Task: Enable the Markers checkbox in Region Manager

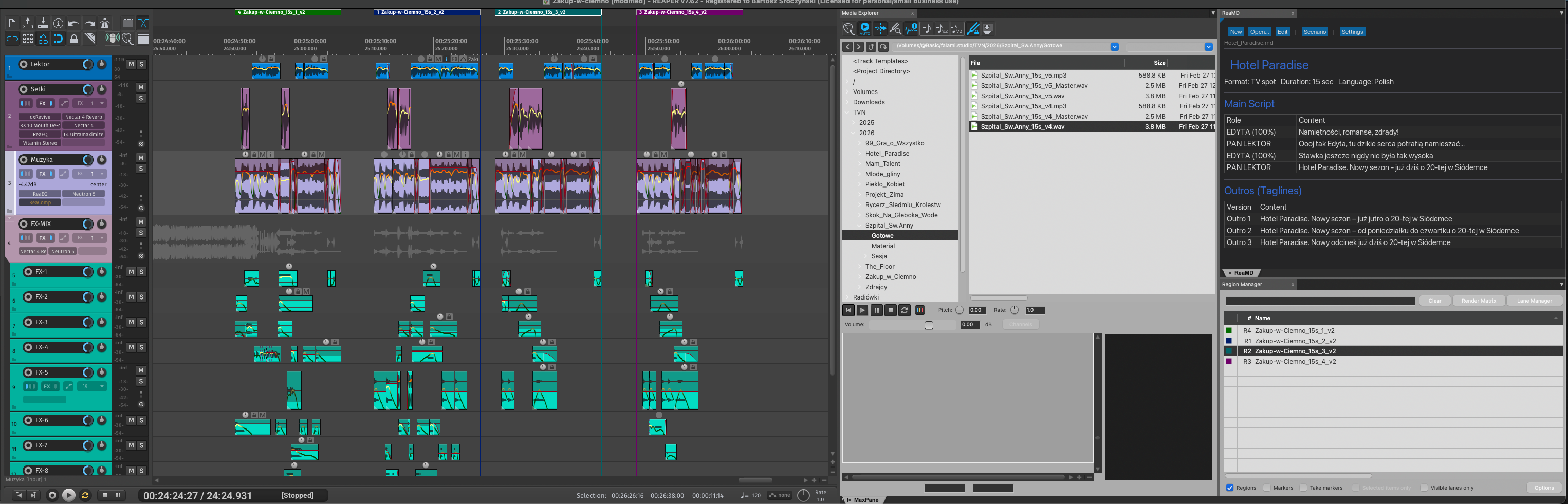Action: pyautogui.click(x=1267, y=488)
